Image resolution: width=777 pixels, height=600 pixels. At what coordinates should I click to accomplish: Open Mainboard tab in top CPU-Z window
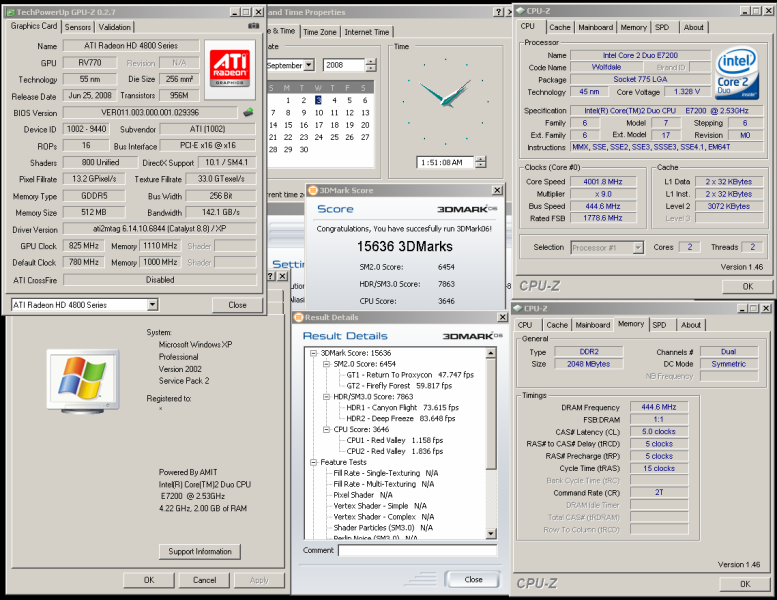point(596,27)
